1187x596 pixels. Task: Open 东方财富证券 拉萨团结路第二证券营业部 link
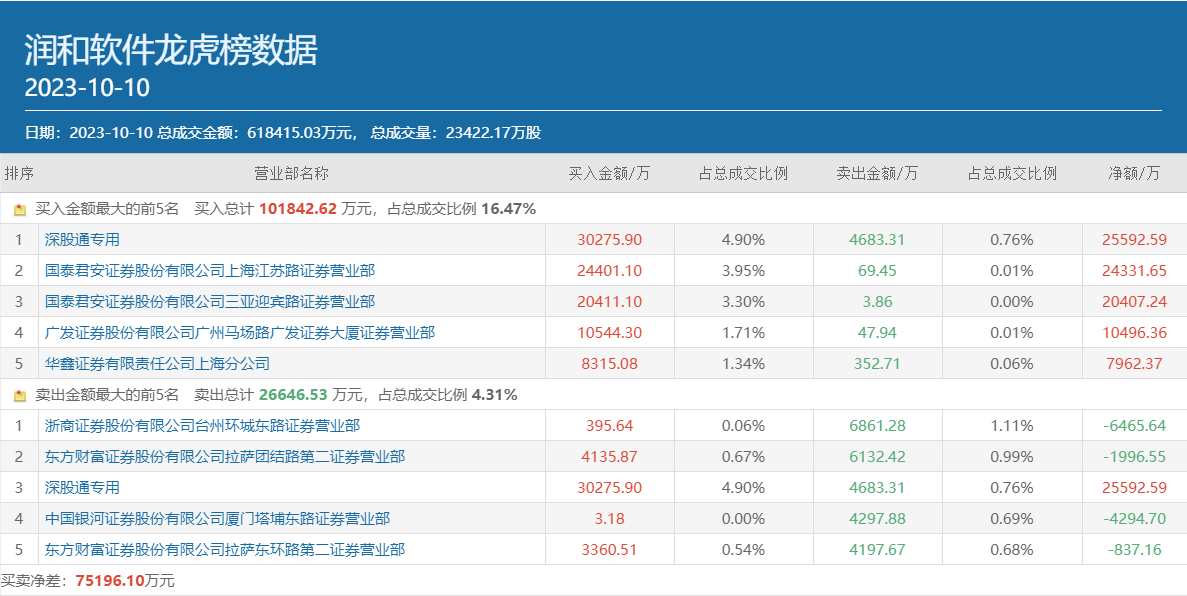pos(225,457)
